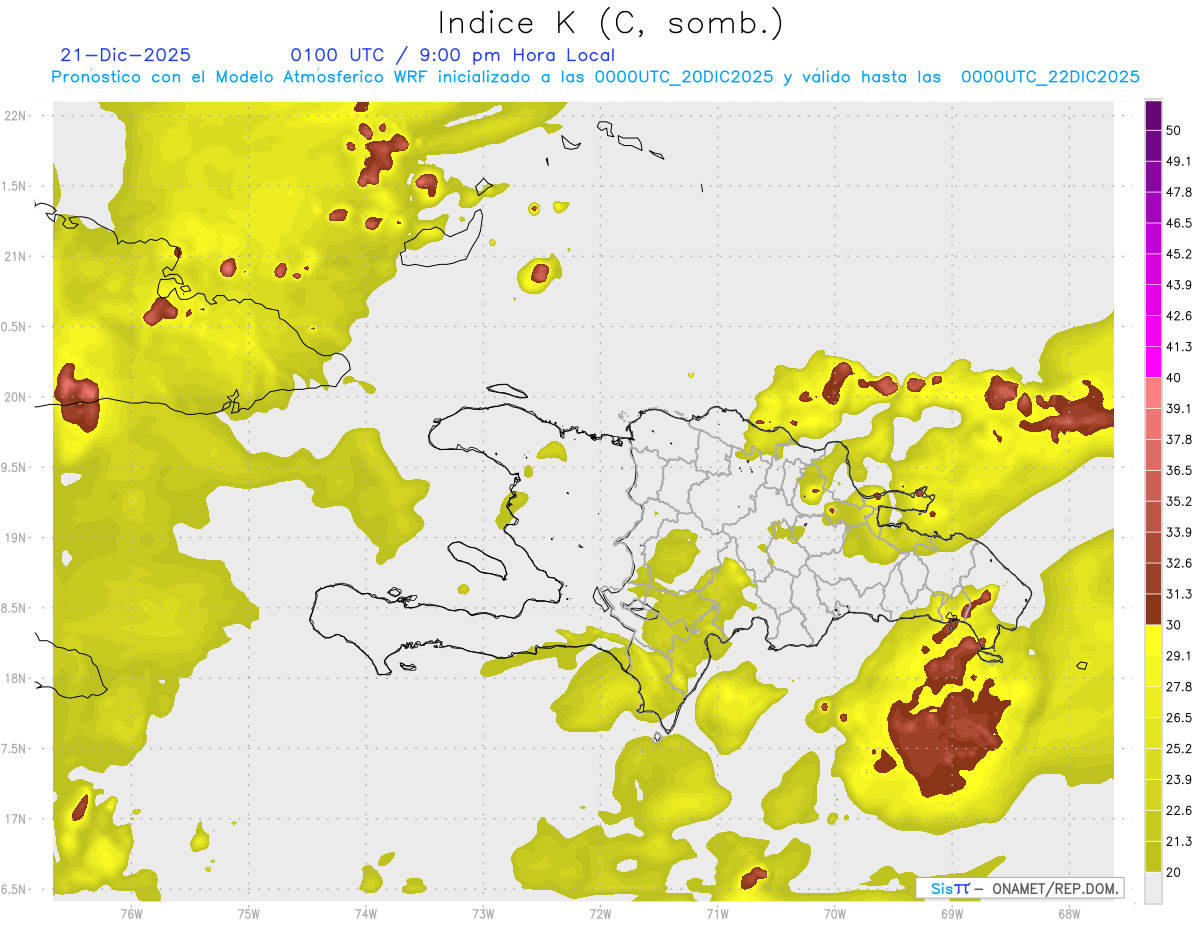Click the "20N" latitude label
This screenshot has width=1200, height=927.
pos(15,397)
